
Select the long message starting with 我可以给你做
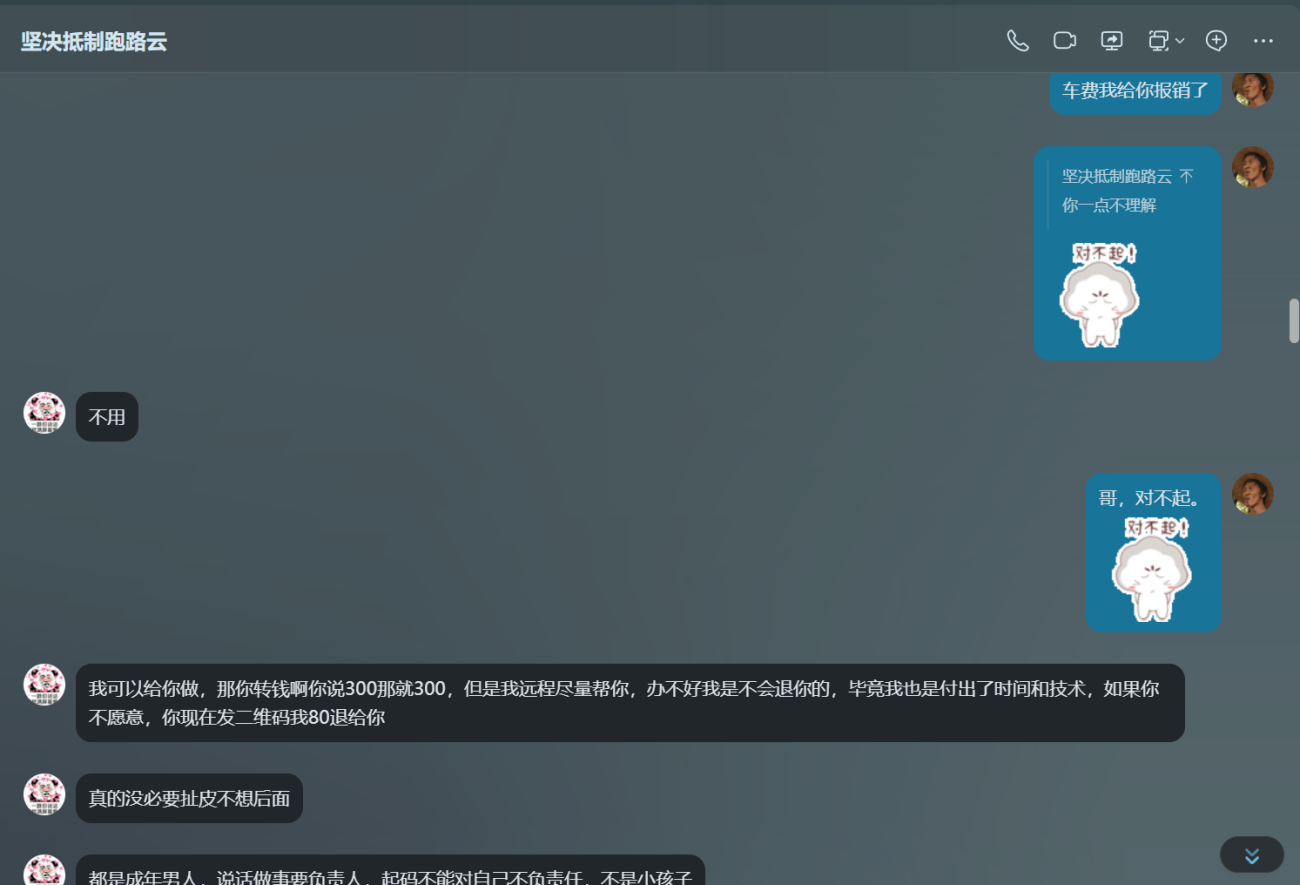click(x=629, y=703)
